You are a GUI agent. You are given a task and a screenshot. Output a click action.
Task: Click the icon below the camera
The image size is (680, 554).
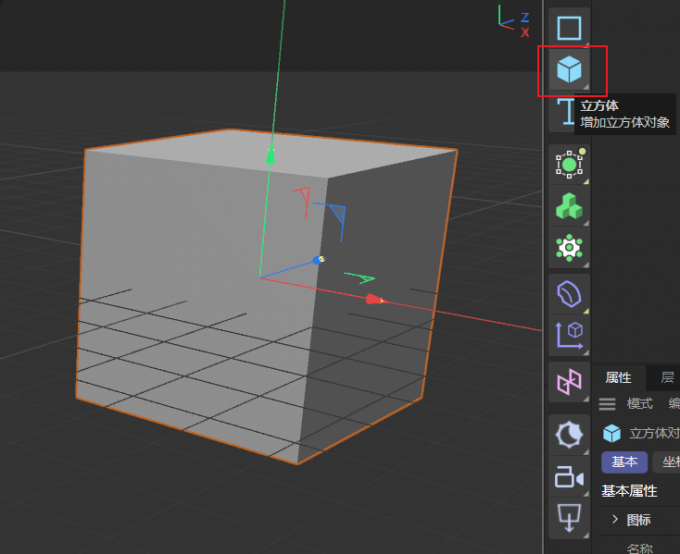coord(569,518)
